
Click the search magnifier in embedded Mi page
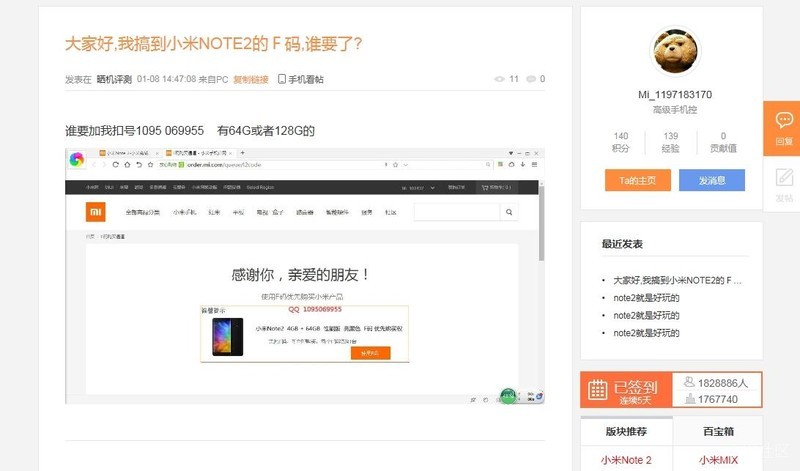509,212
